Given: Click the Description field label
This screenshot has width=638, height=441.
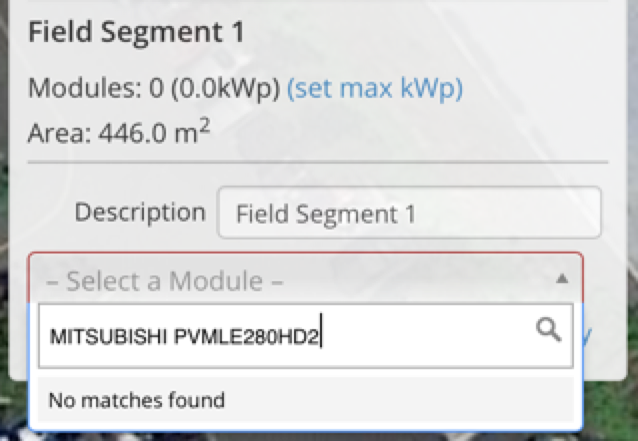Looking at the screenshot, I should click(x=140, y=212).
